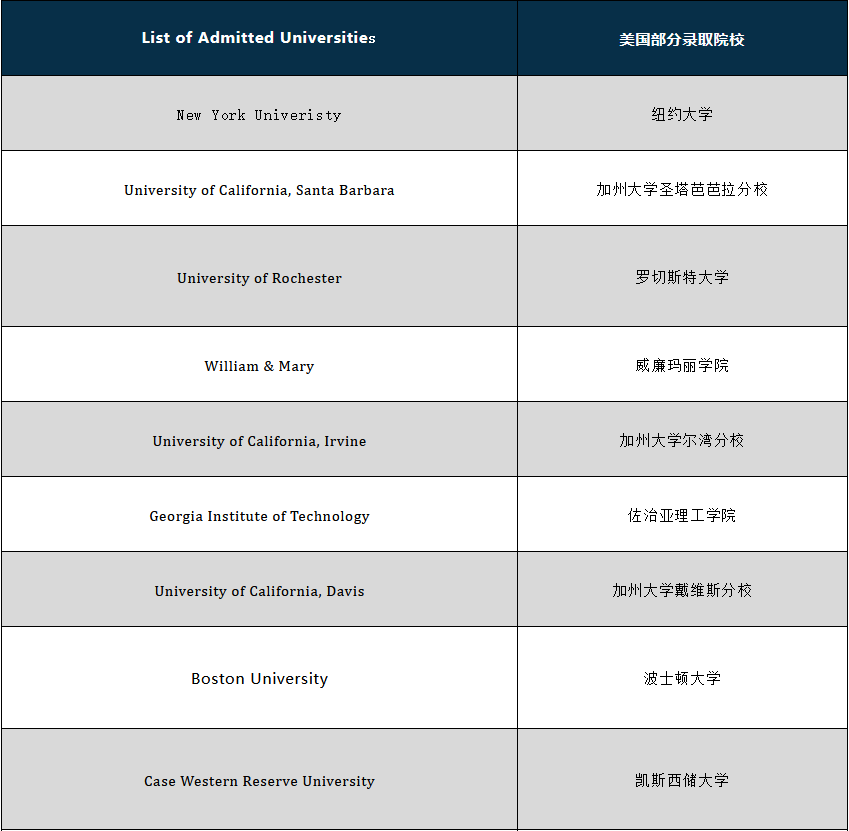
Task: Click the '佐治亚理工学院' cell
Action: click(682, 515)
